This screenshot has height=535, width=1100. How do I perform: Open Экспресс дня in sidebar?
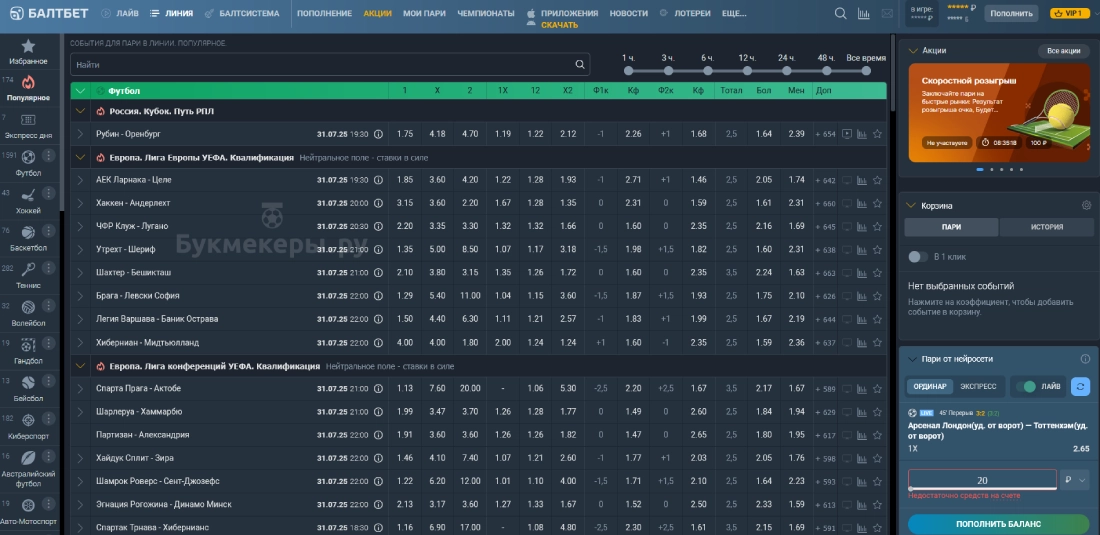[x=28, y=120]
